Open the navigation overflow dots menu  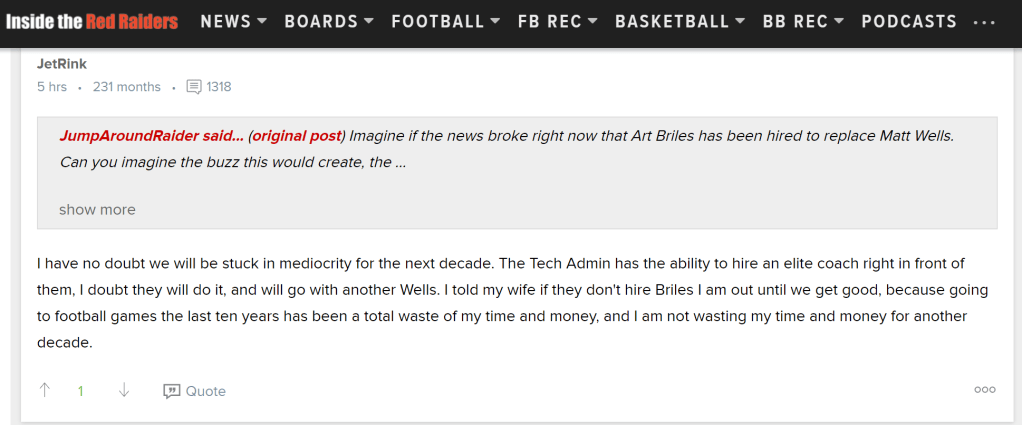click(x=984, y=21)
